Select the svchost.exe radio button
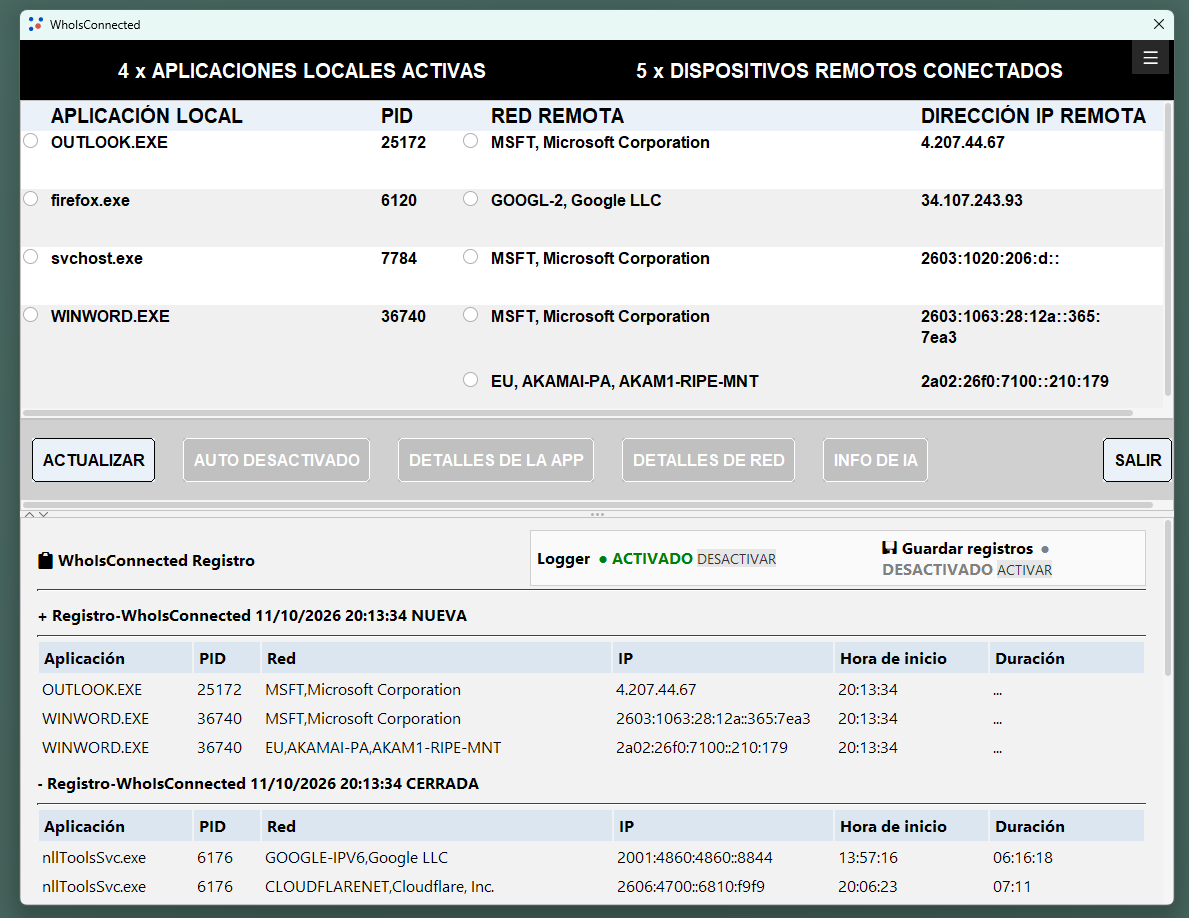Screen dimensions: 1189x918 tap(30, 256)
